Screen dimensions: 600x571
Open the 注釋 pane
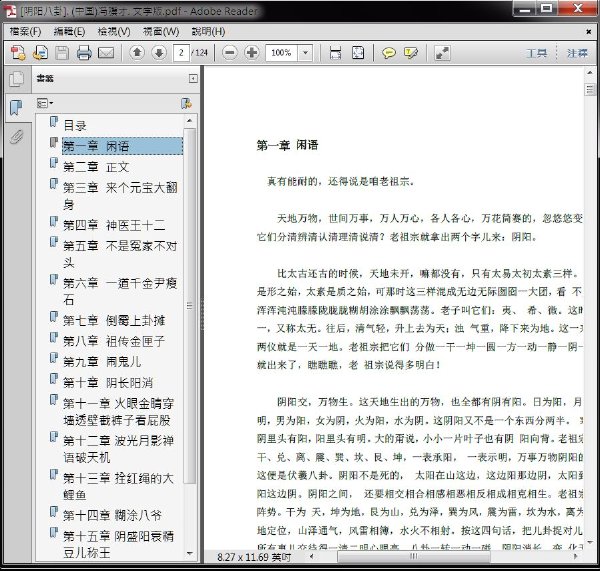pyautogui.click(x=577, y=53)
